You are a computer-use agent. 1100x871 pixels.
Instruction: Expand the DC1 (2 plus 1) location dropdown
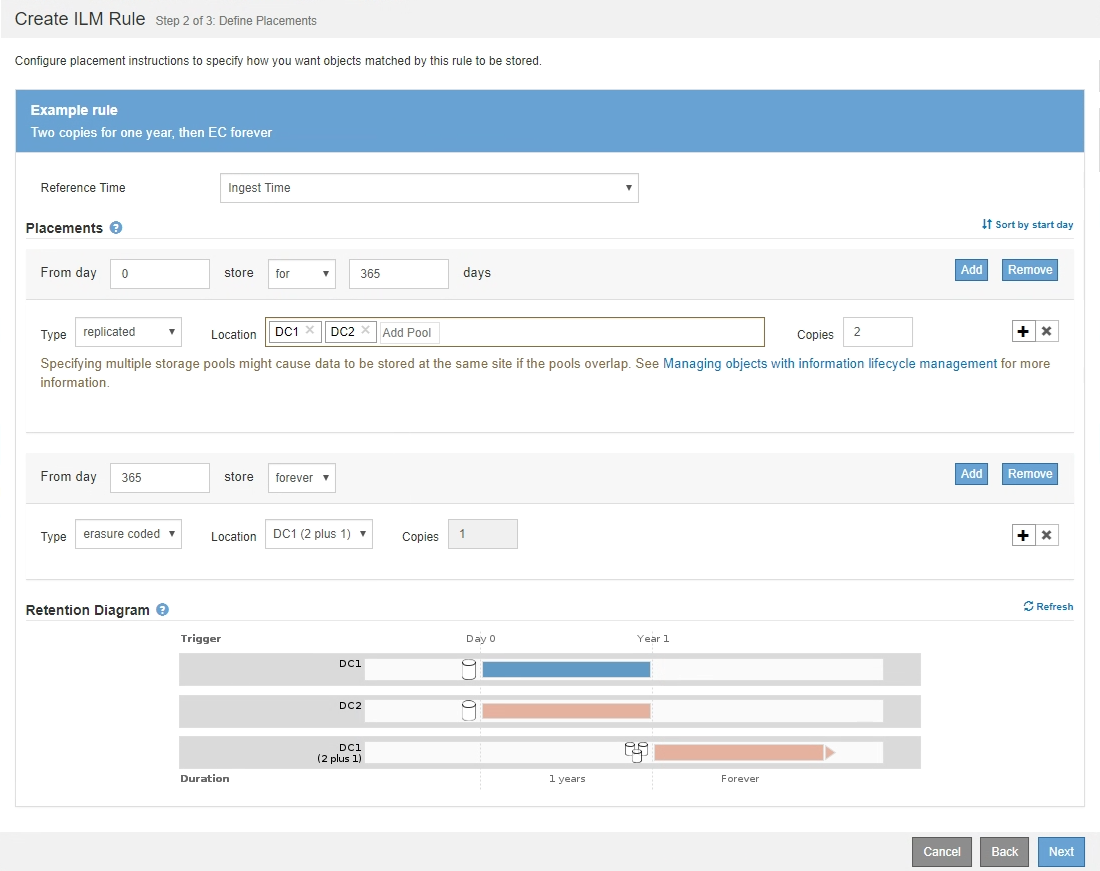click(x=318, y=535)
